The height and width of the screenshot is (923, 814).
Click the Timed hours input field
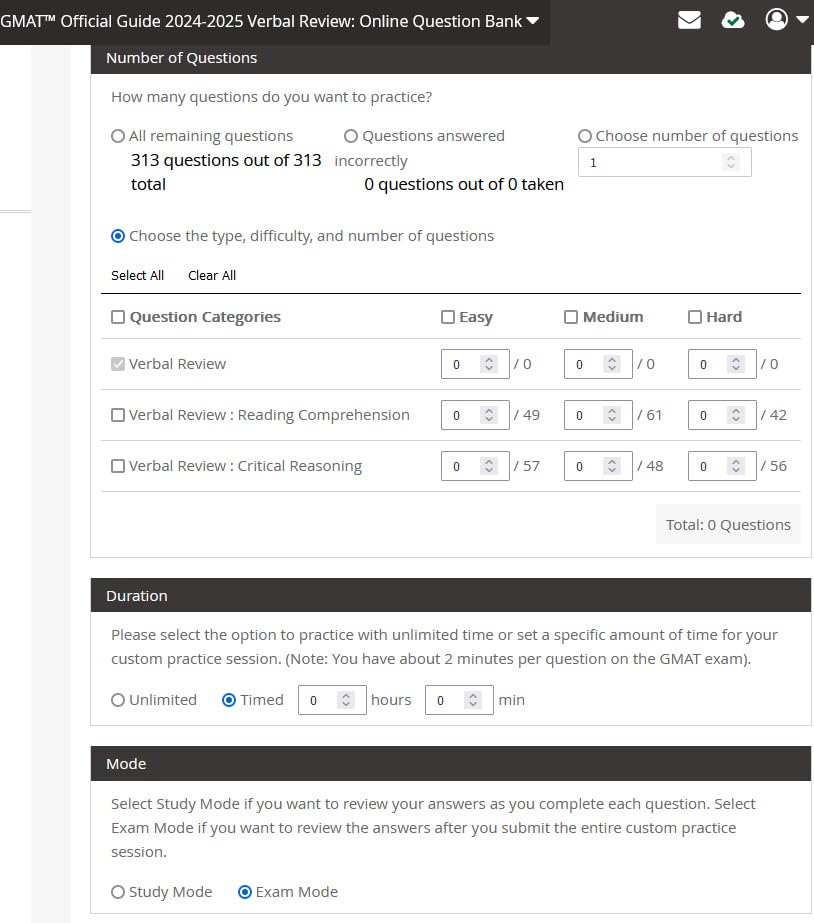click(316, 700)
